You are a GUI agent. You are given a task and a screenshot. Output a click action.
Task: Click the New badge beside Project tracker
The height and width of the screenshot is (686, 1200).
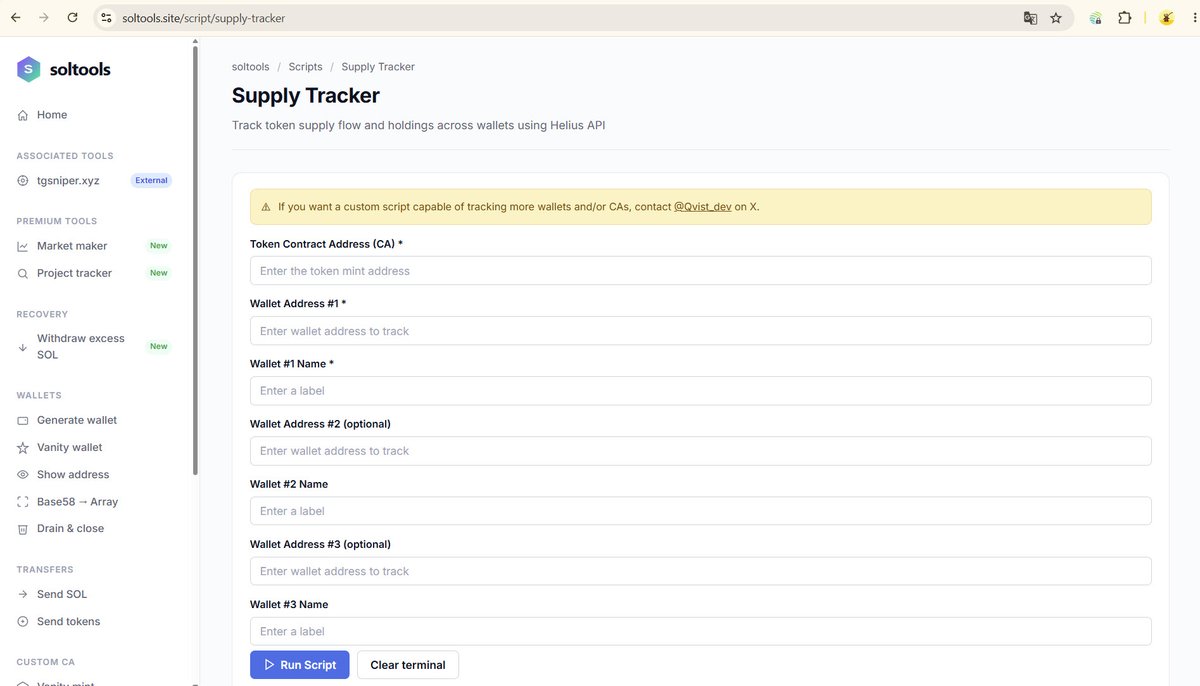(x=158, y=273)
